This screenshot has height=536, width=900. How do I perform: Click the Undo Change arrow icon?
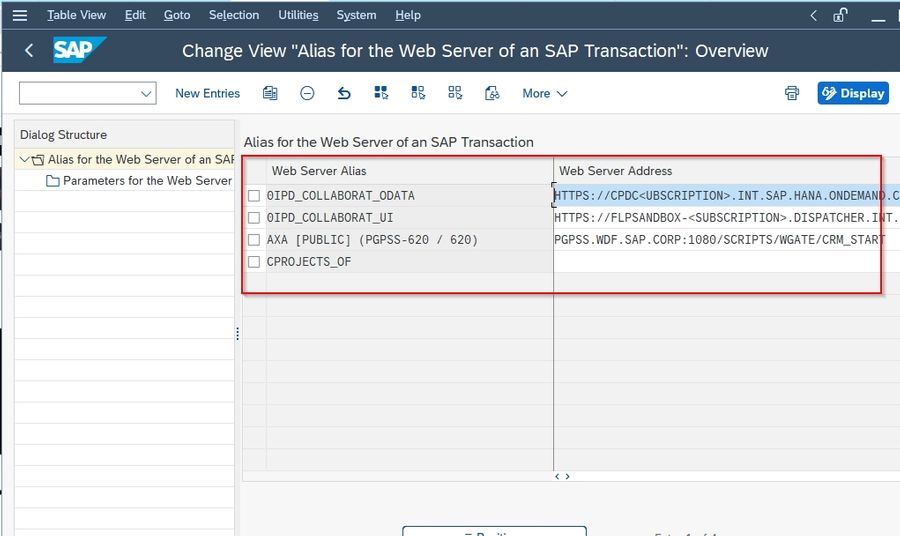tap(344, 93)
